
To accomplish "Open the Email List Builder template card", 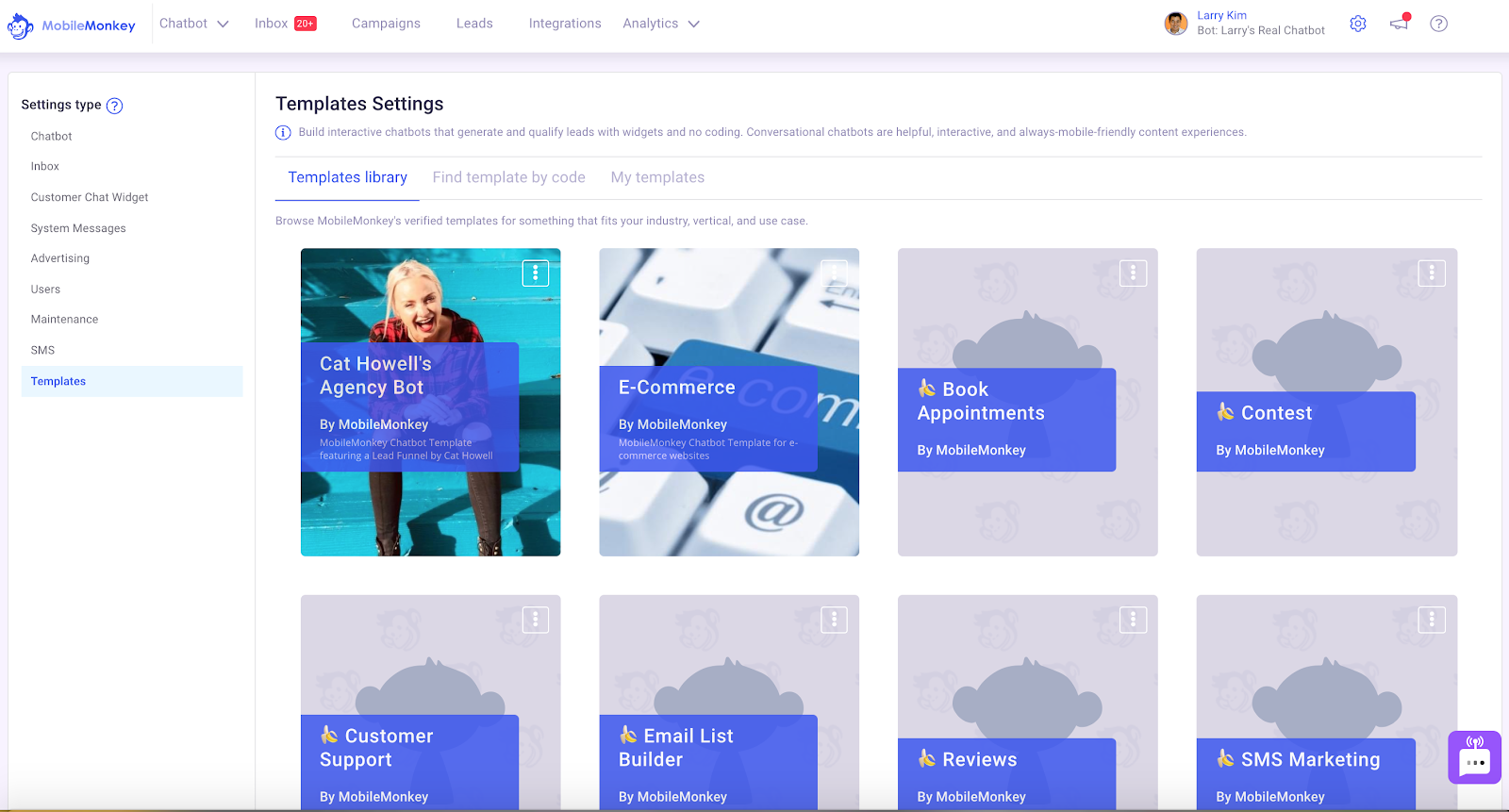I will point(729,703).
